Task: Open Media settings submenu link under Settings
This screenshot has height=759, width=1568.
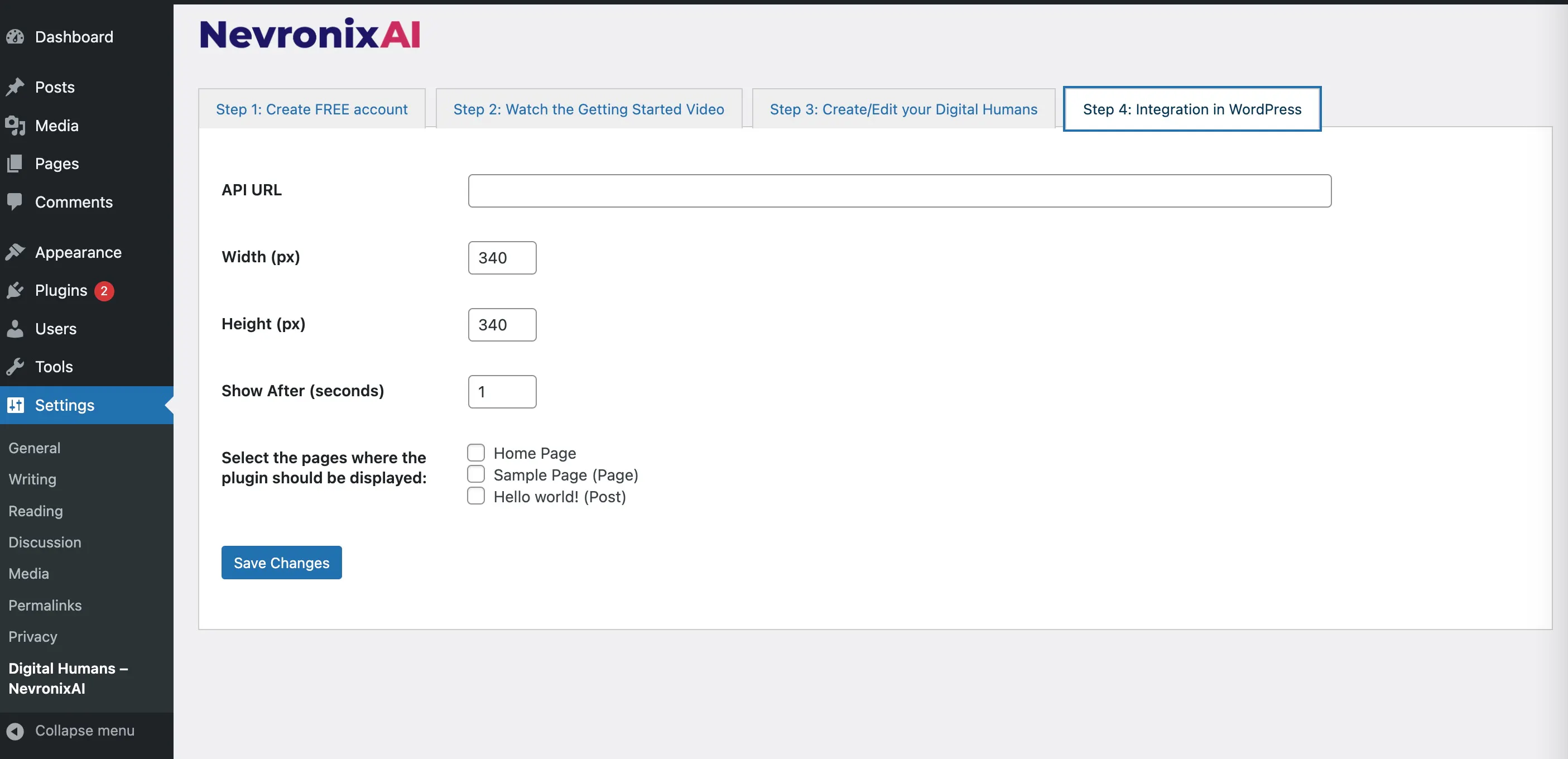Action: [x=28, y=573]
